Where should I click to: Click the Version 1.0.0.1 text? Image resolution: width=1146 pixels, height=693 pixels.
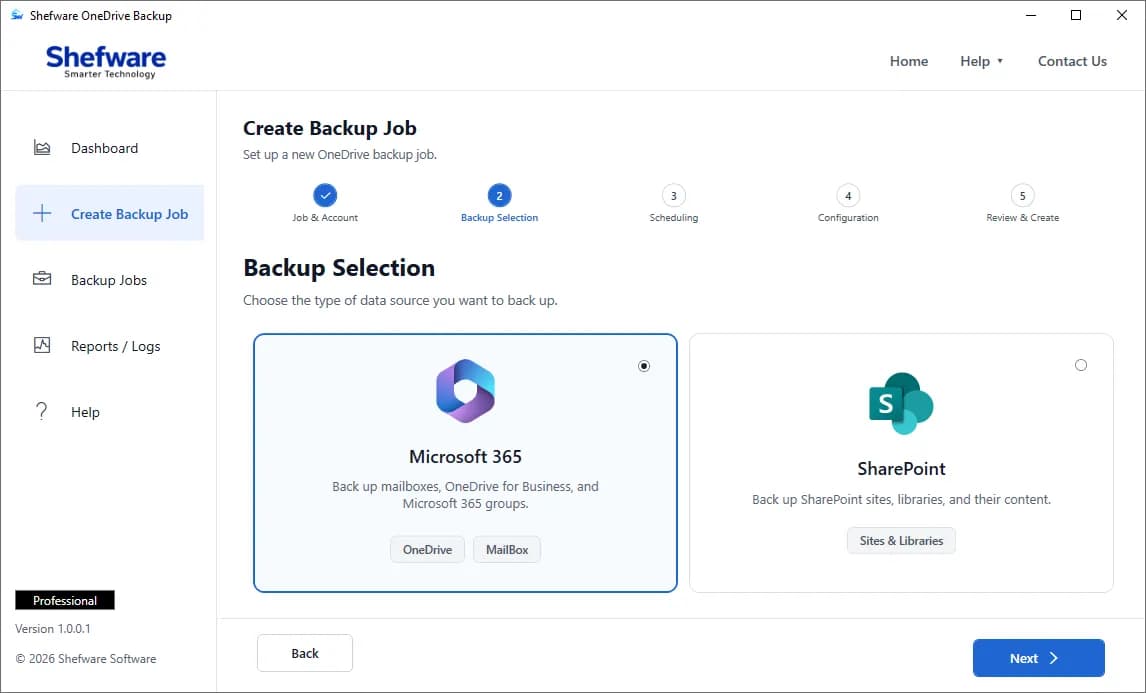coord(53,629)
